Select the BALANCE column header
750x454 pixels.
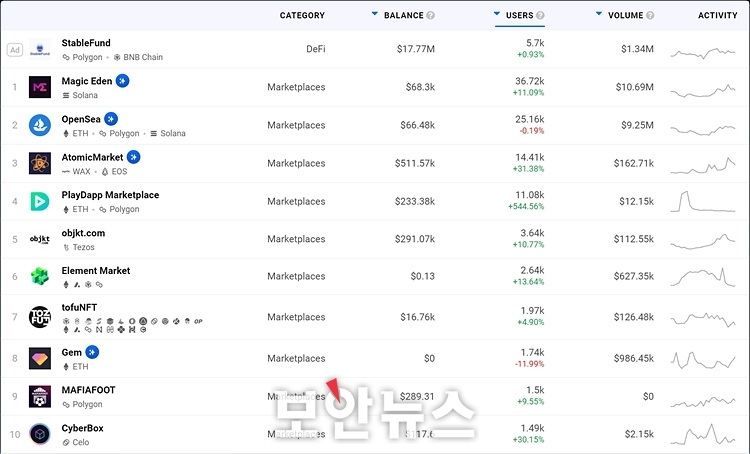[404, 15]
